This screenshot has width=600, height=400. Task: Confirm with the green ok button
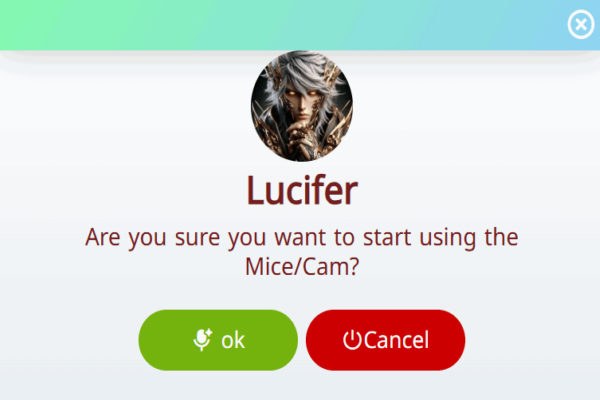(218, 340)
